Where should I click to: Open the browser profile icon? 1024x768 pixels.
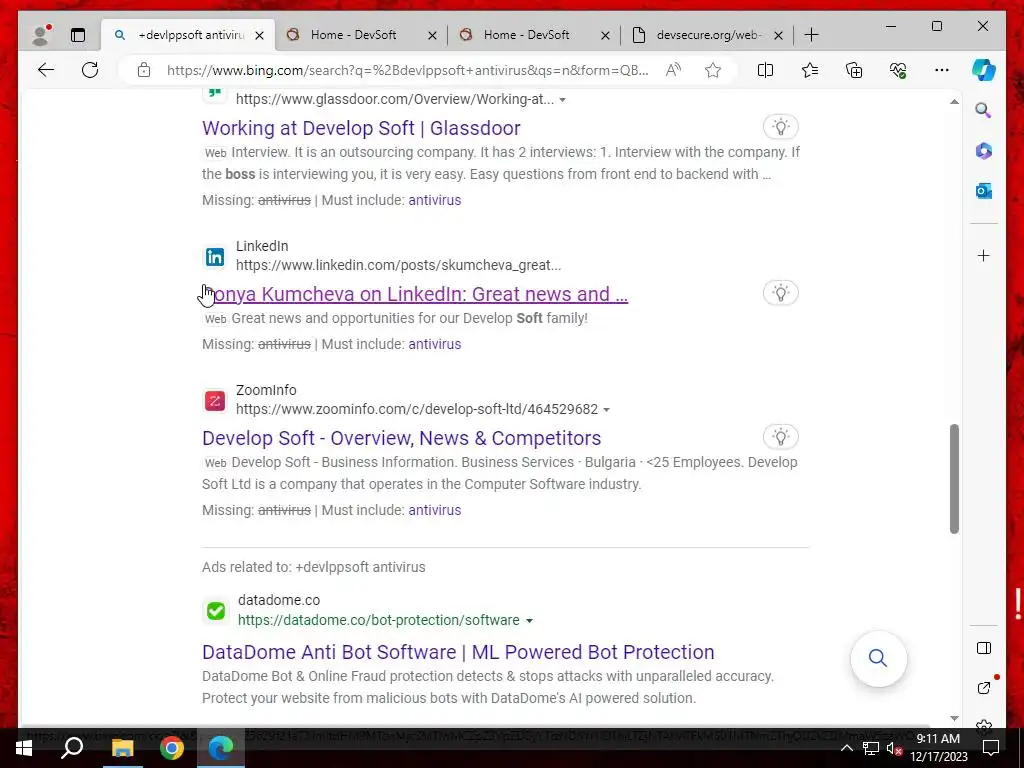tap(40, 35)
